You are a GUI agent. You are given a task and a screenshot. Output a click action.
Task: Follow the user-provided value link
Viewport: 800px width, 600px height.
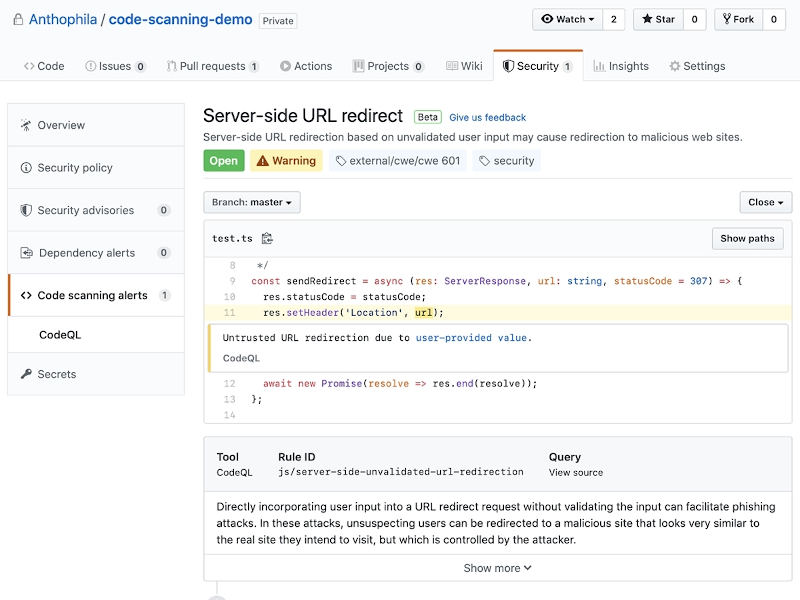pyautogui.click(x=471, y=338)
